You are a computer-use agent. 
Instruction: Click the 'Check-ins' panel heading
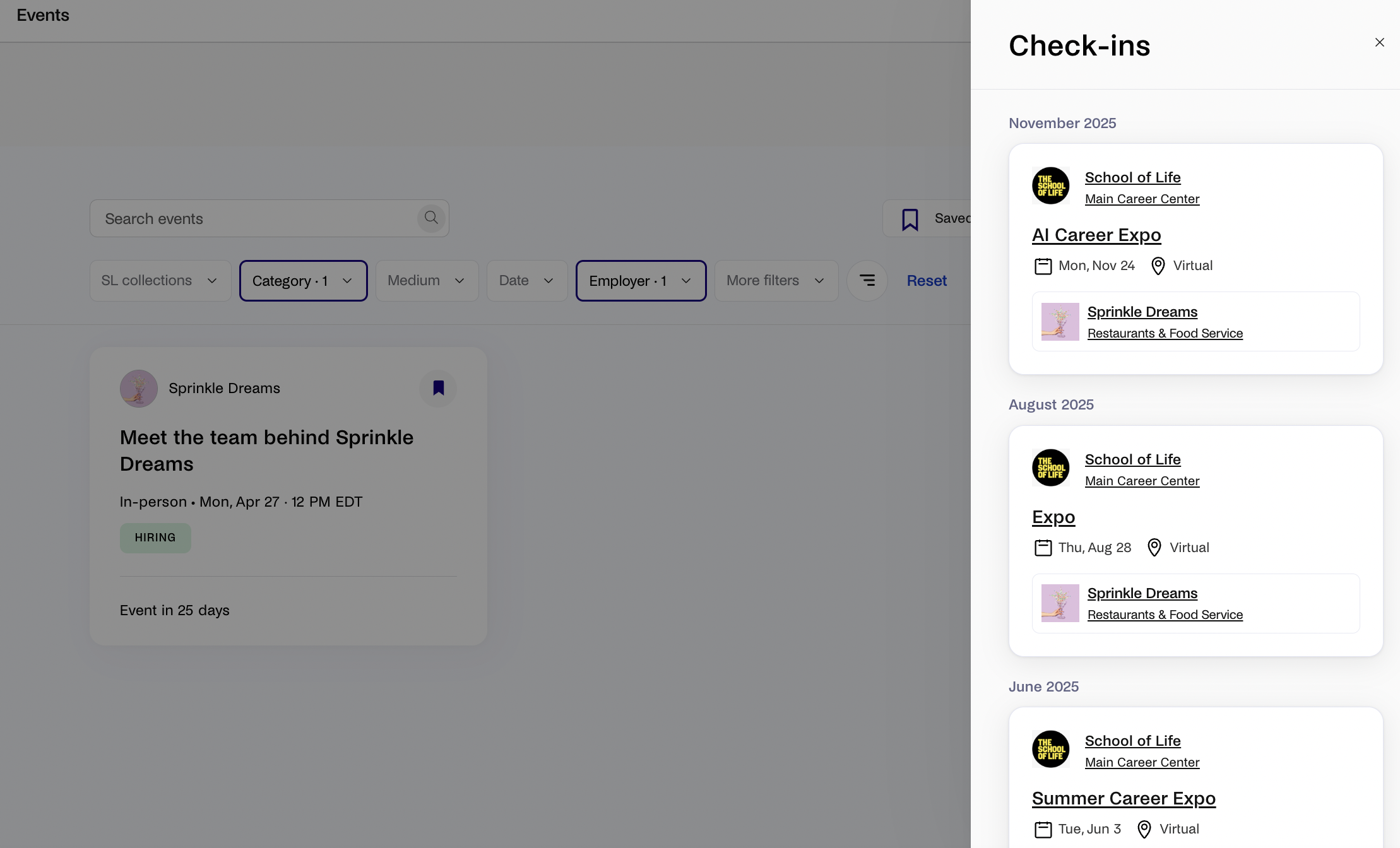pyautogui.click(x=1079, y=45)
